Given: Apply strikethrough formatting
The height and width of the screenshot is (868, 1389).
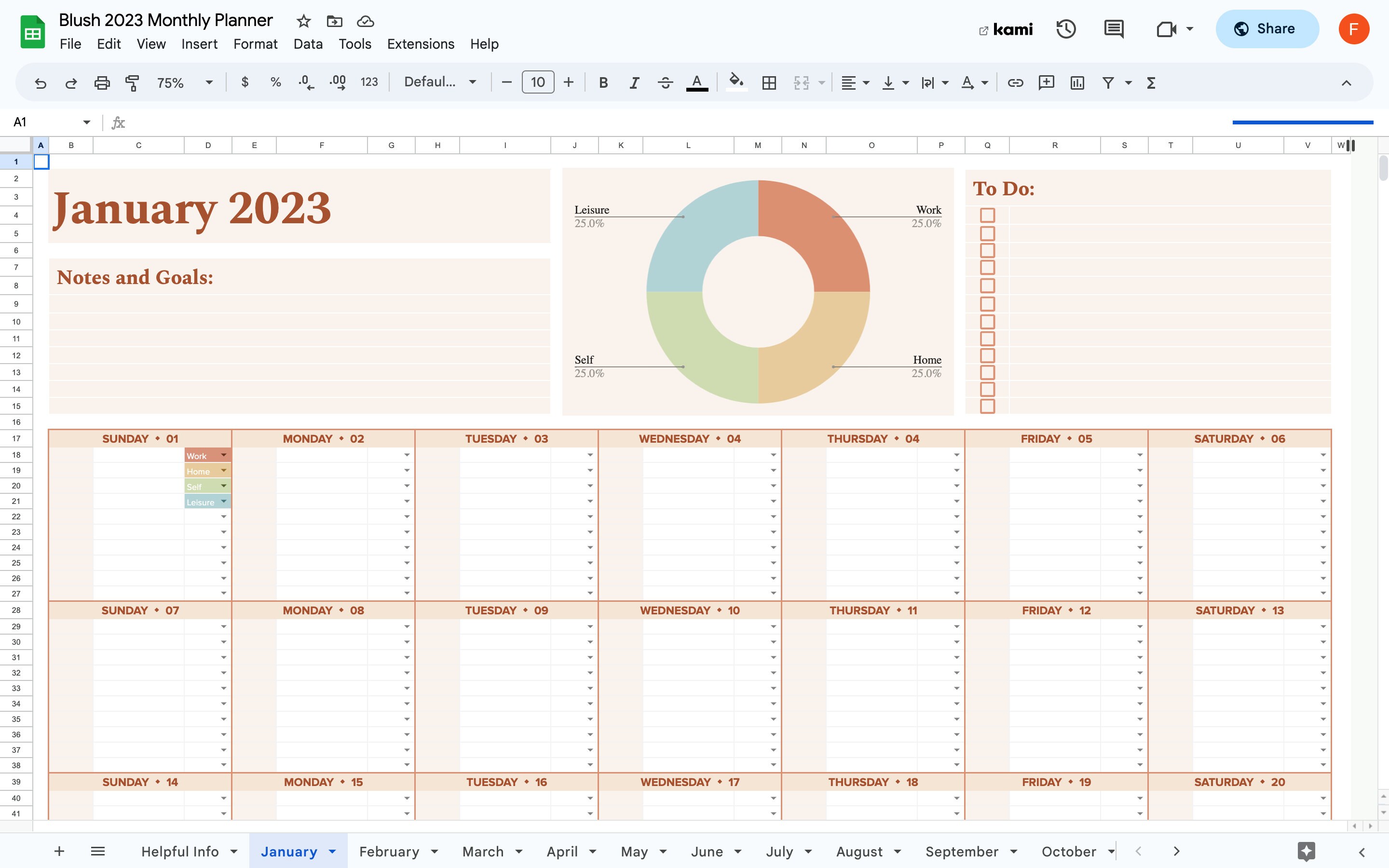Looking at the screenshot, I should coord(665,82).
